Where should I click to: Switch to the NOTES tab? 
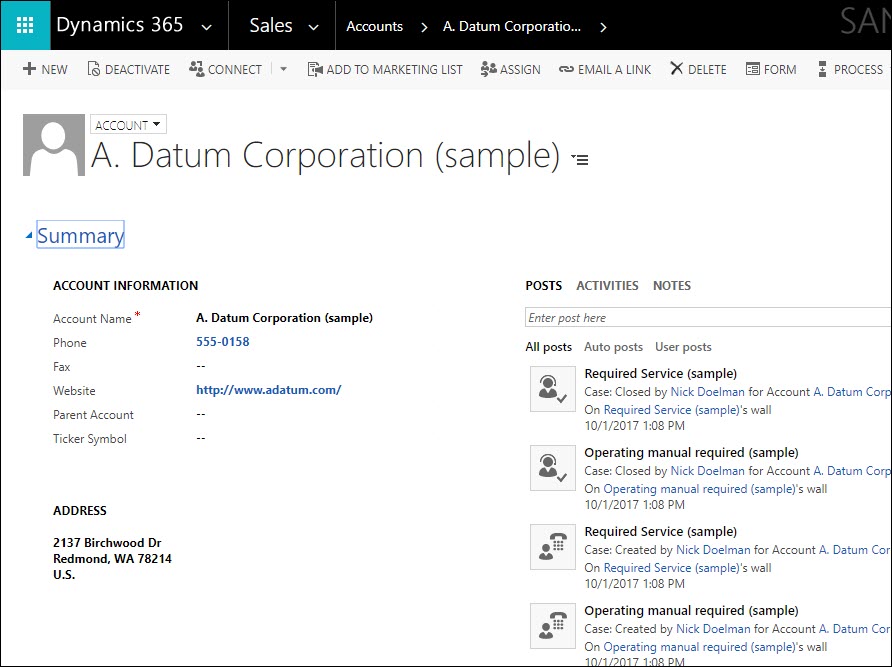click(x=672, y=286)
